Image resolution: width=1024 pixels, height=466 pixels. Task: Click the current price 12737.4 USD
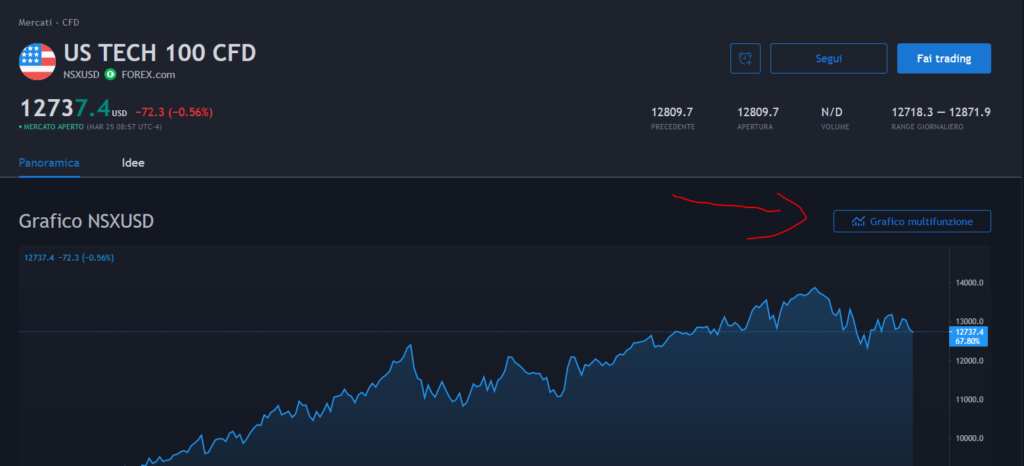click(x=73, y=109)
